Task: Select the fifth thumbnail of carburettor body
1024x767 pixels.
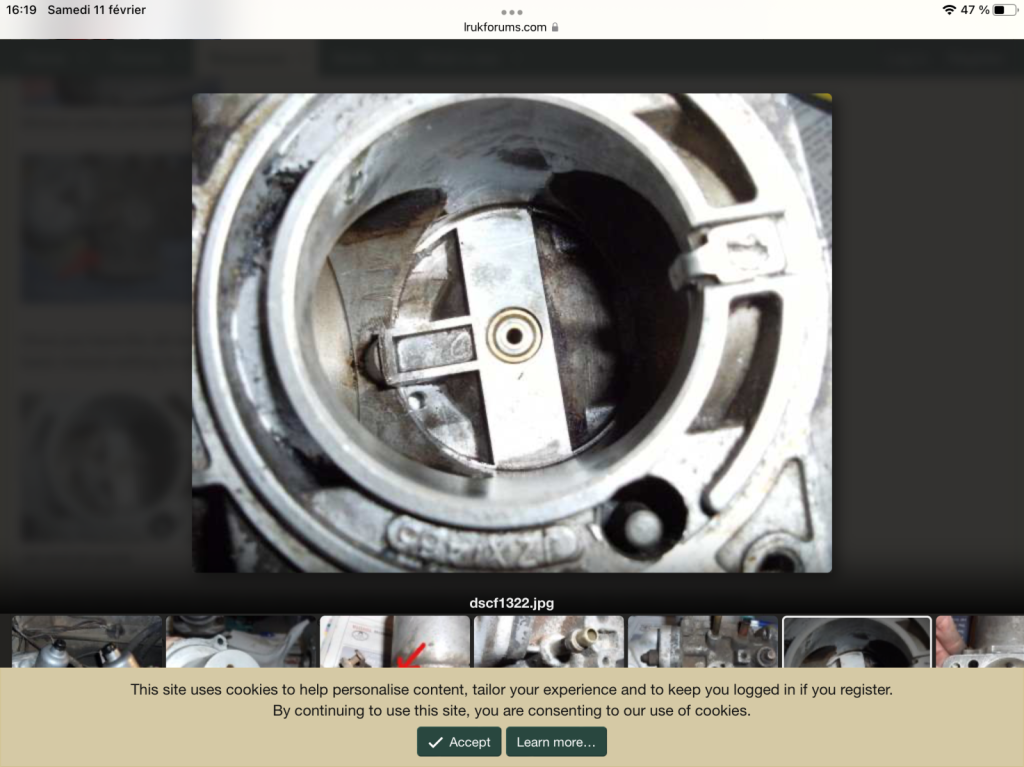Action: tap(703, 642)
